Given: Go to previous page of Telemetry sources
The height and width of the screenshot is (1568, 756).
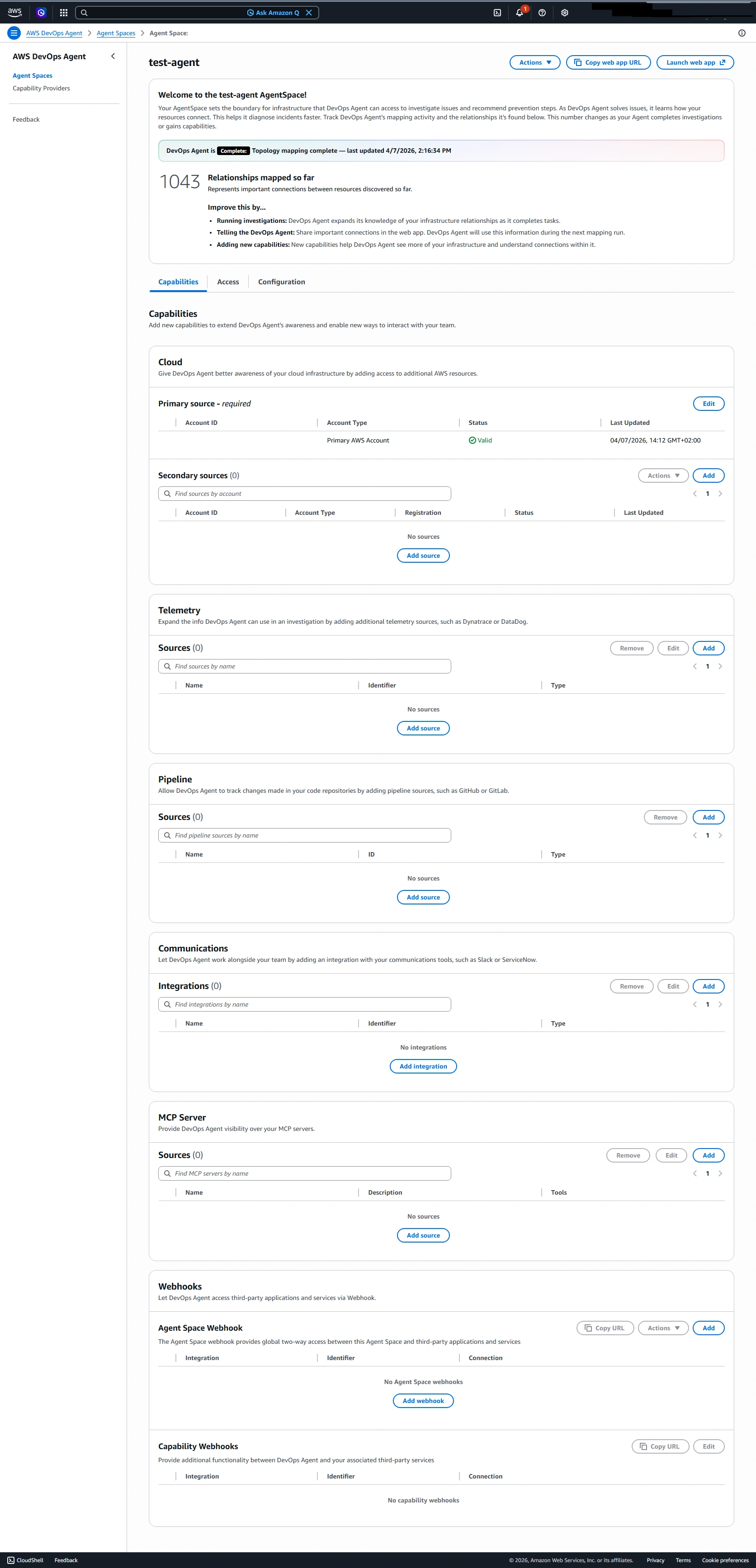Looking at the screenshot, I should click(695, 667).
